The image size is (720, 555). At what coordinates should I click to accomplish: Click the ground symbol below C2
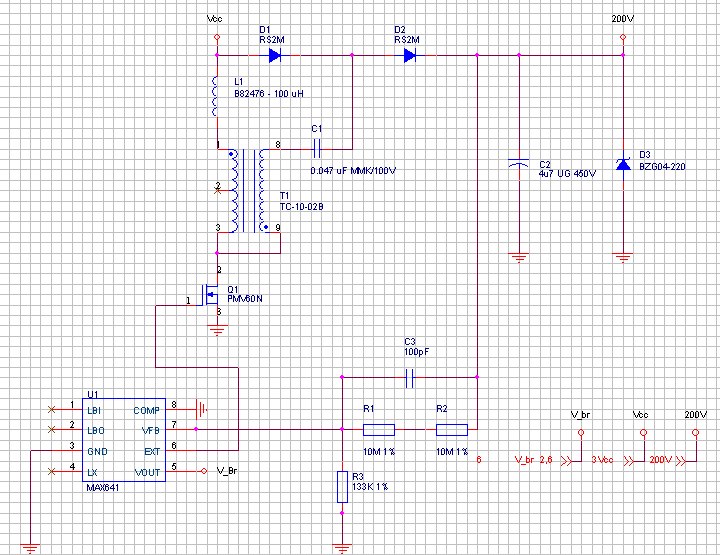[x=518, y=256]
